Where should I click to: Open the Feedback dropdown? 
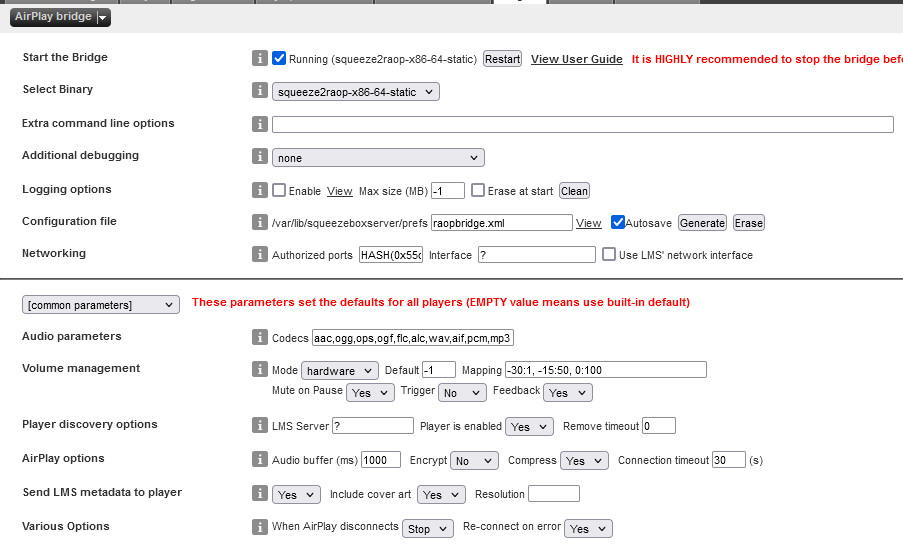click(568, 392)
